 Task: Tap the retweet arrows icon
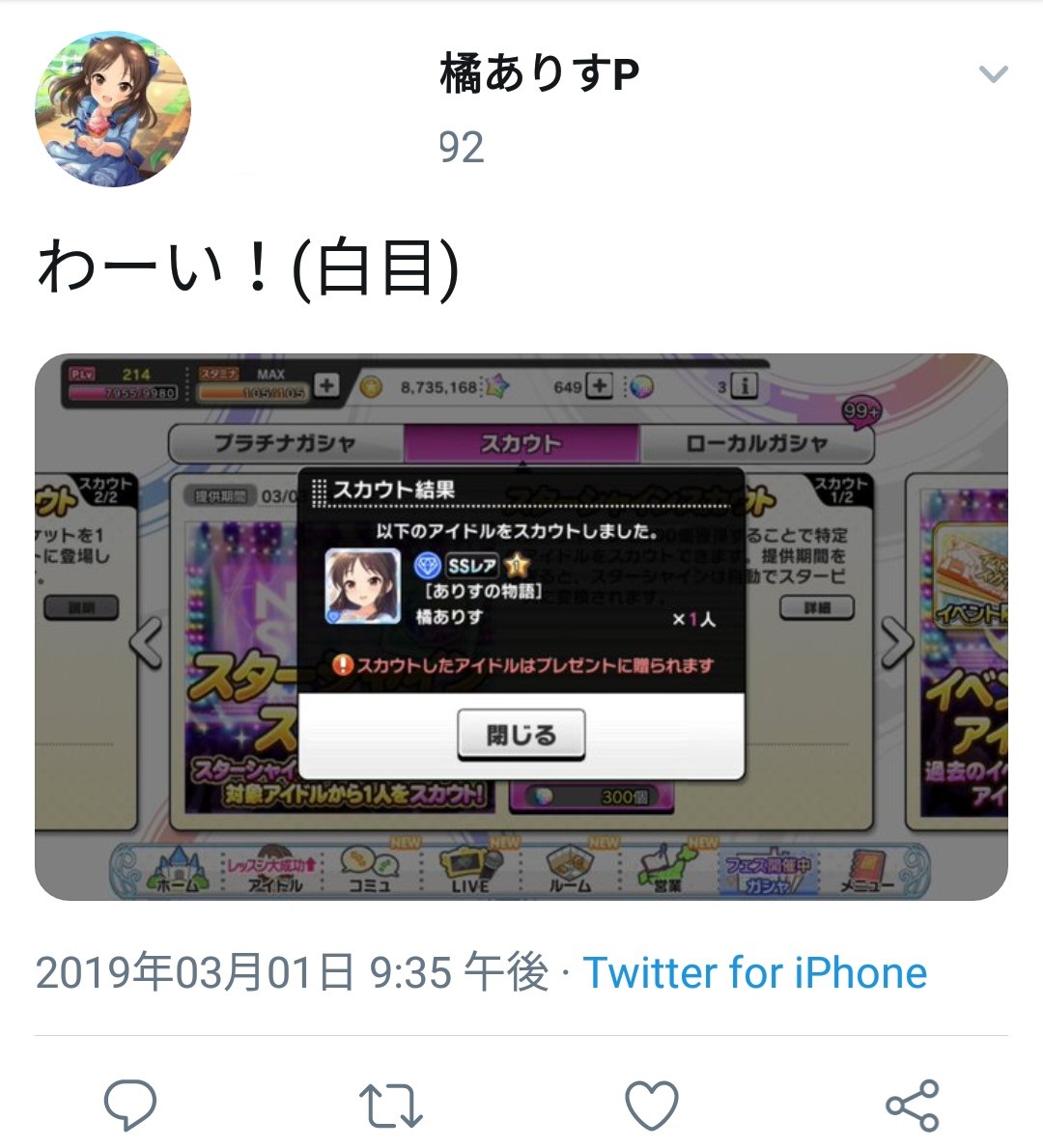point(391,1106)
